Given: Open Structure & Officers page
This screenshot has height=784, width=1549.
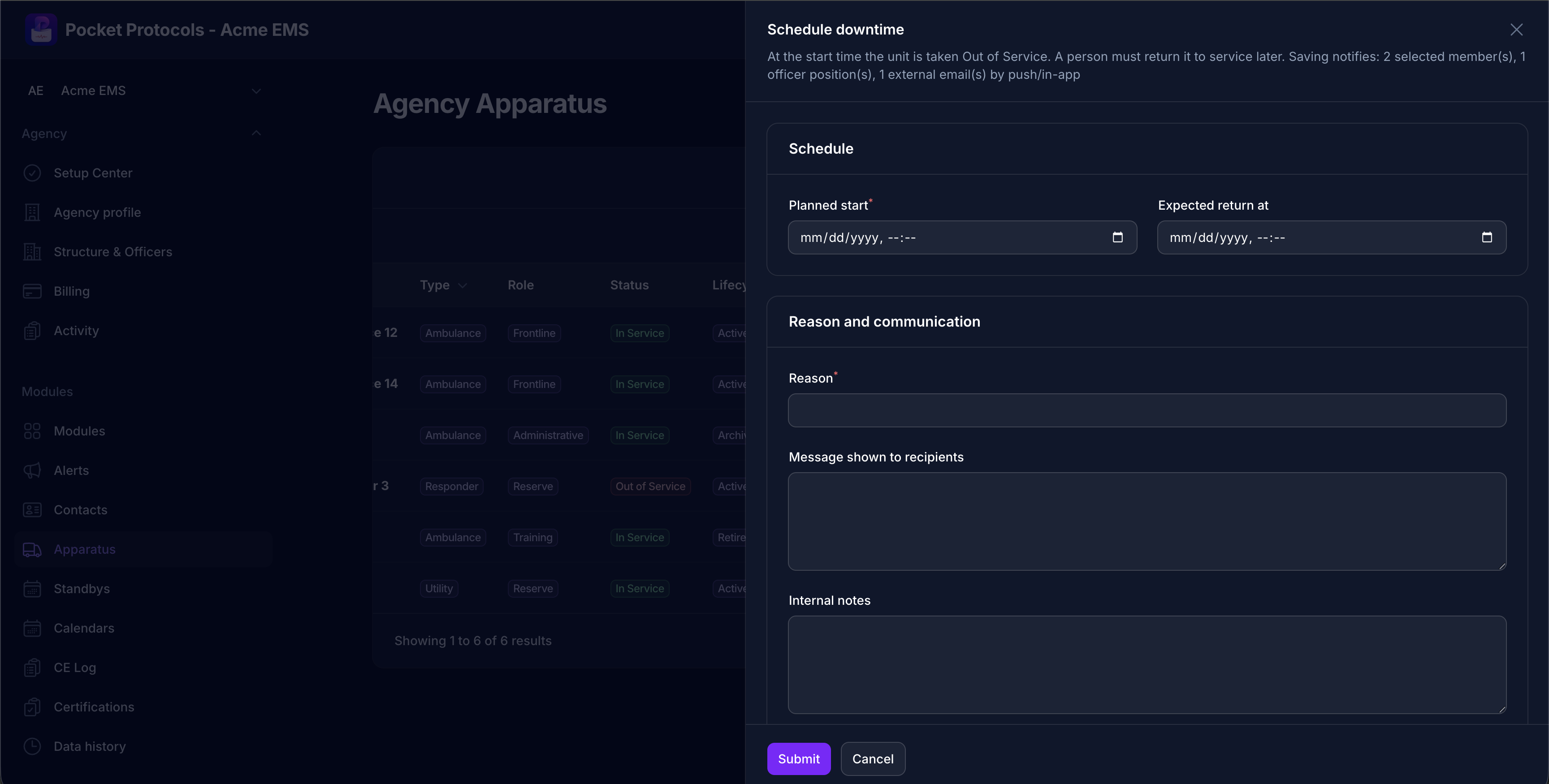Looking at the screenshot, I should (143, 252).
